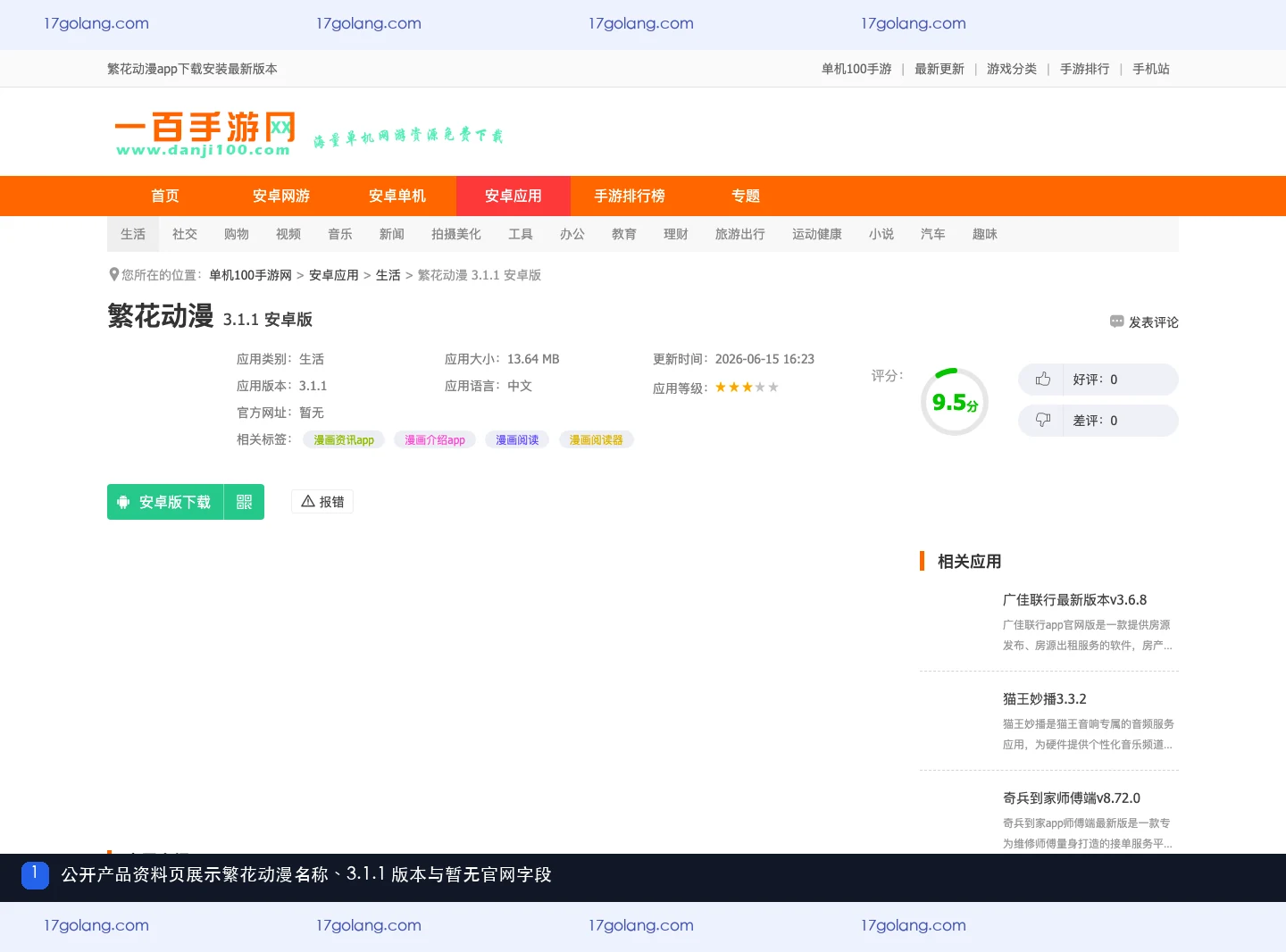Open the 安卓单机 navigation tab

pyautogui.click(x=397, y=196)
